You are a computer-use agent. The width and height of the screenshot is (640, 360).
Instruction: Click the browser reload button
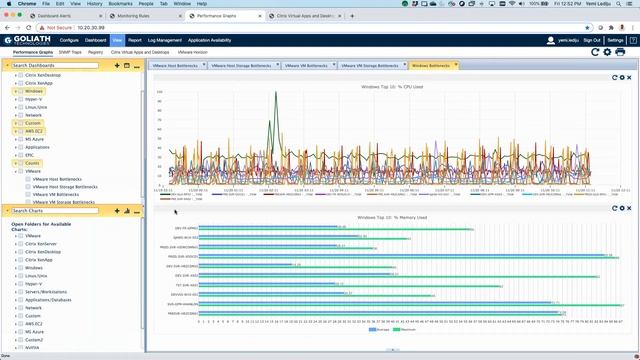(29, 28)
